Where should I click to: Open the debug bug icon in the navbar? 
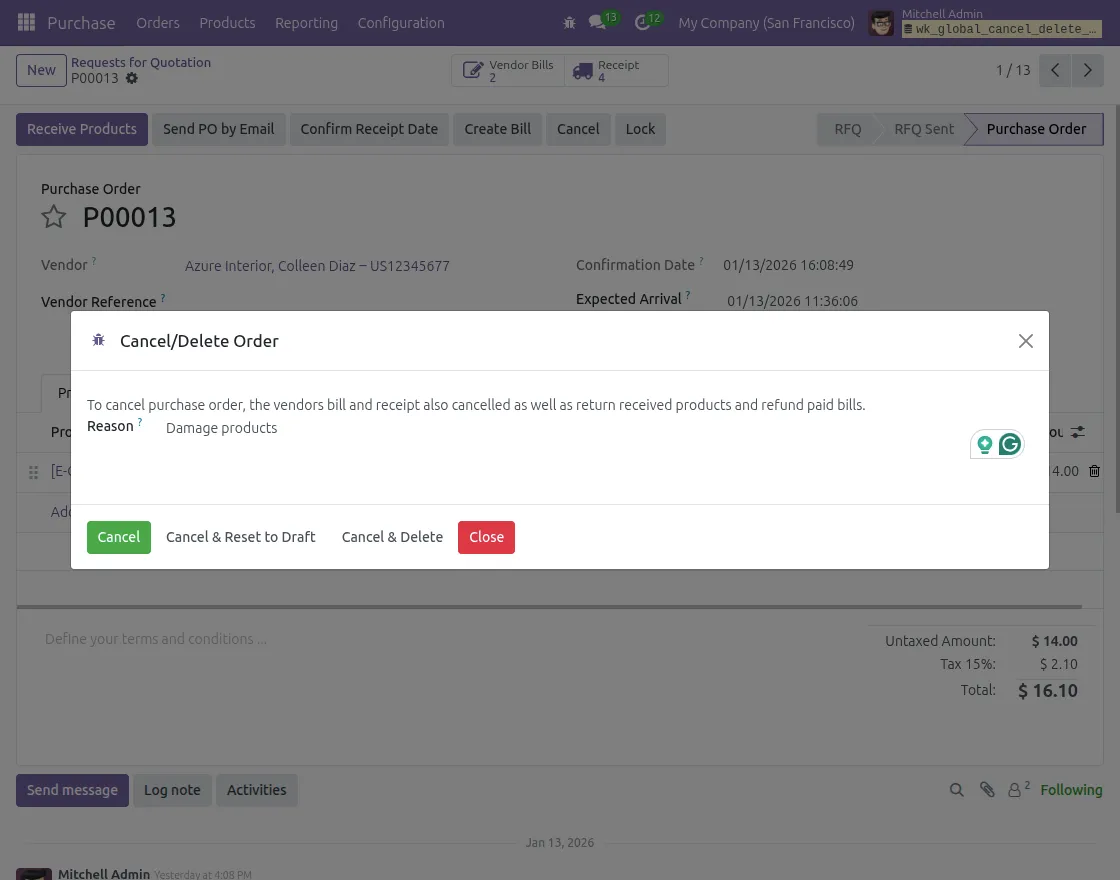click(569, 22)
